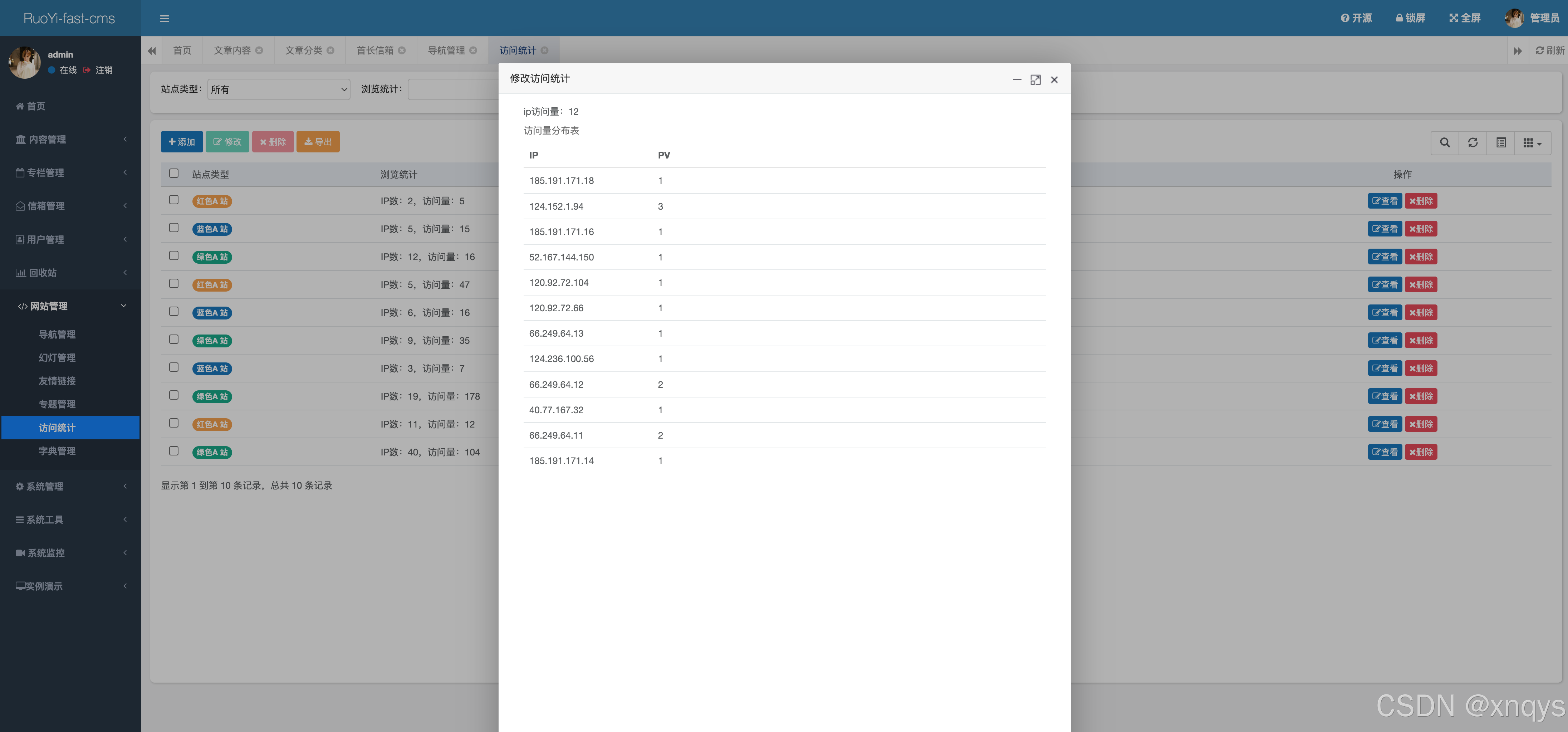
Task: Open 字典管理 in the sidebar menu
Action: pos(57,451)
